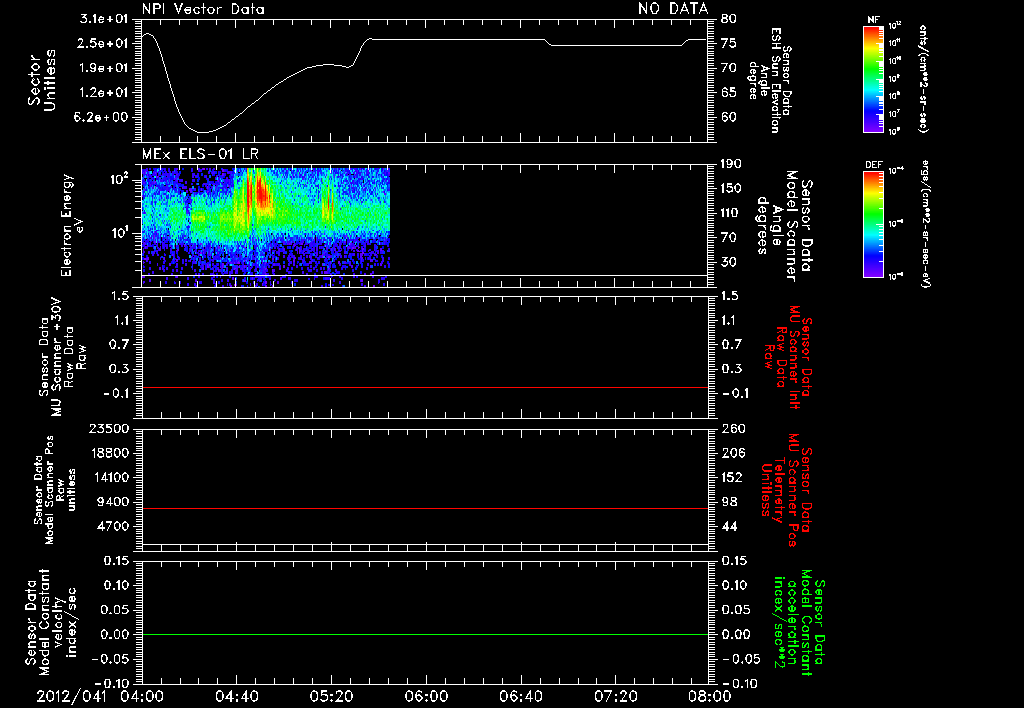Click the '04:40' time axis label

point(236,696)
